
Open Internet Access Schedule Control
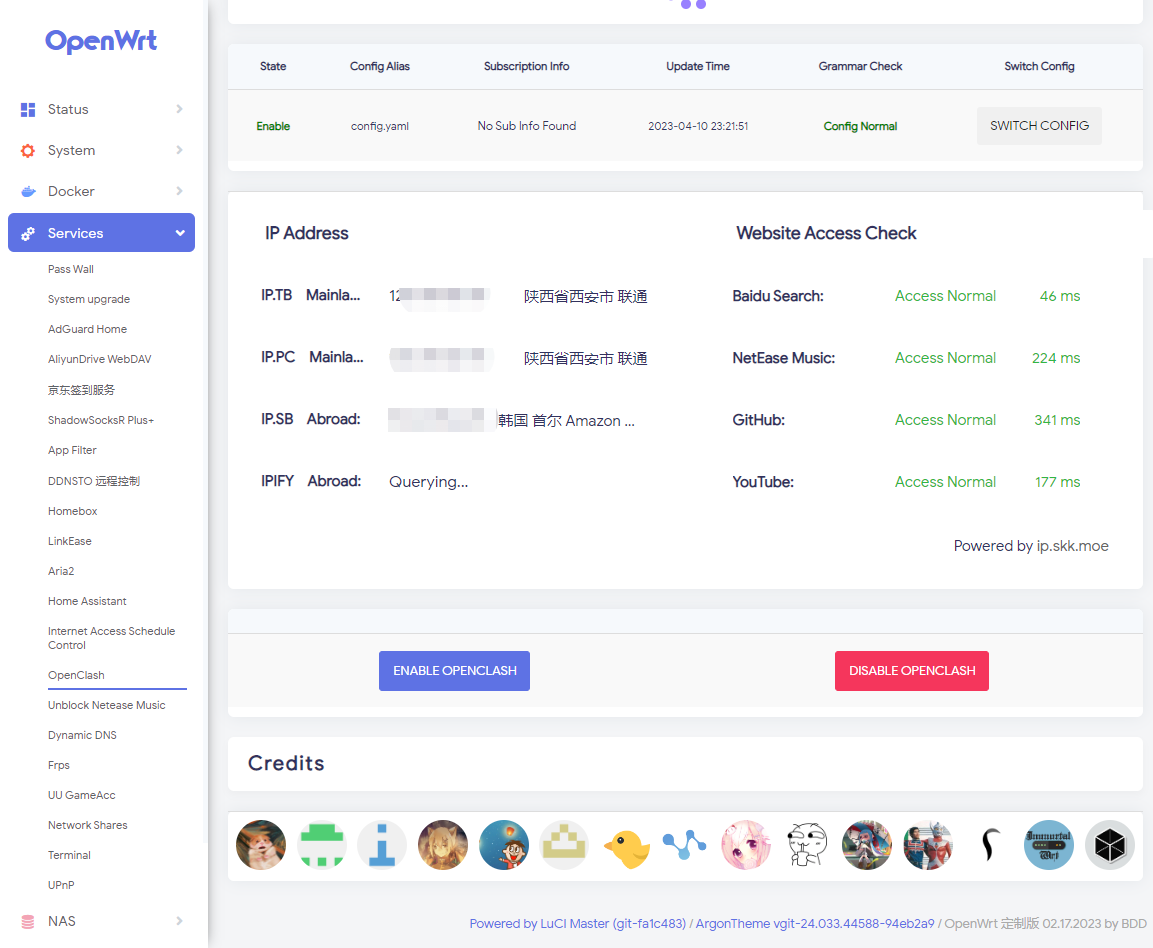[x=112, y=638]
